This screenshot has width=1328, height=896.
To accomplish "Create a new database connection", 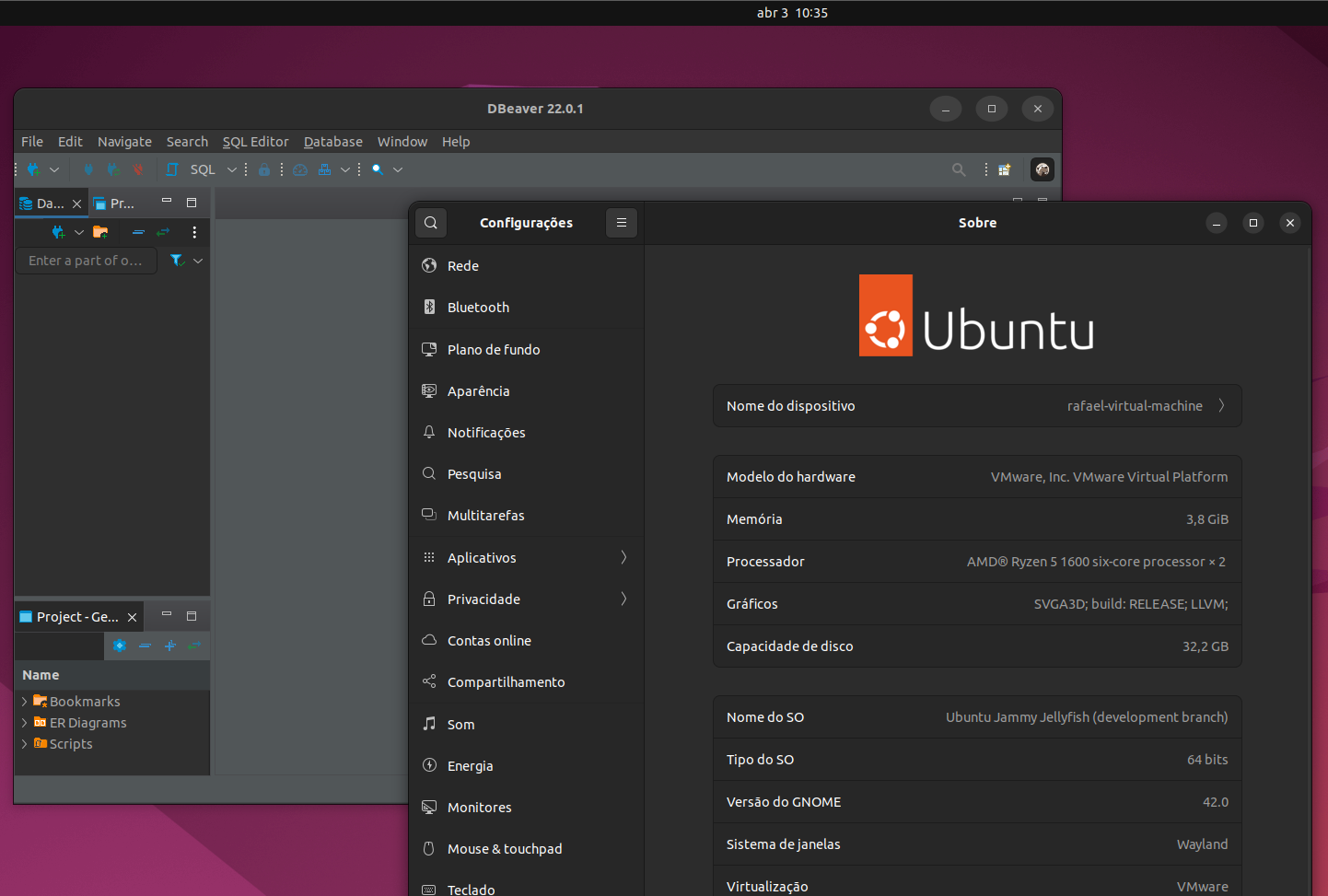I will pos(31,170).
